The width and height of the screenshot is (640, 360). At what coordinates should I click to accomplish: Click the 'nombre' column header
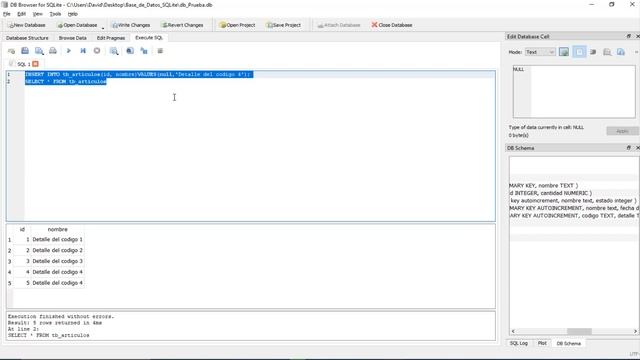58,229
